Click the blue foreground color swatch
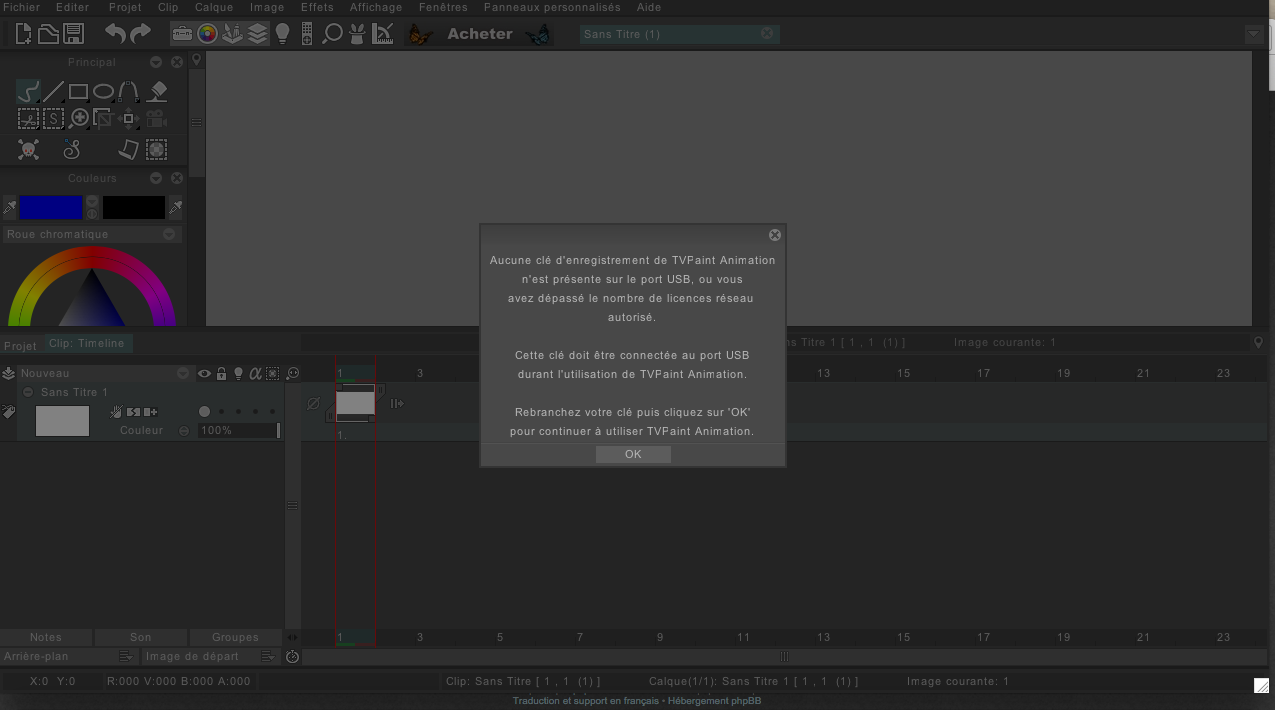The height and width of the screenshot is (710, 1275). pyautogui.click(x=51, y=207)
